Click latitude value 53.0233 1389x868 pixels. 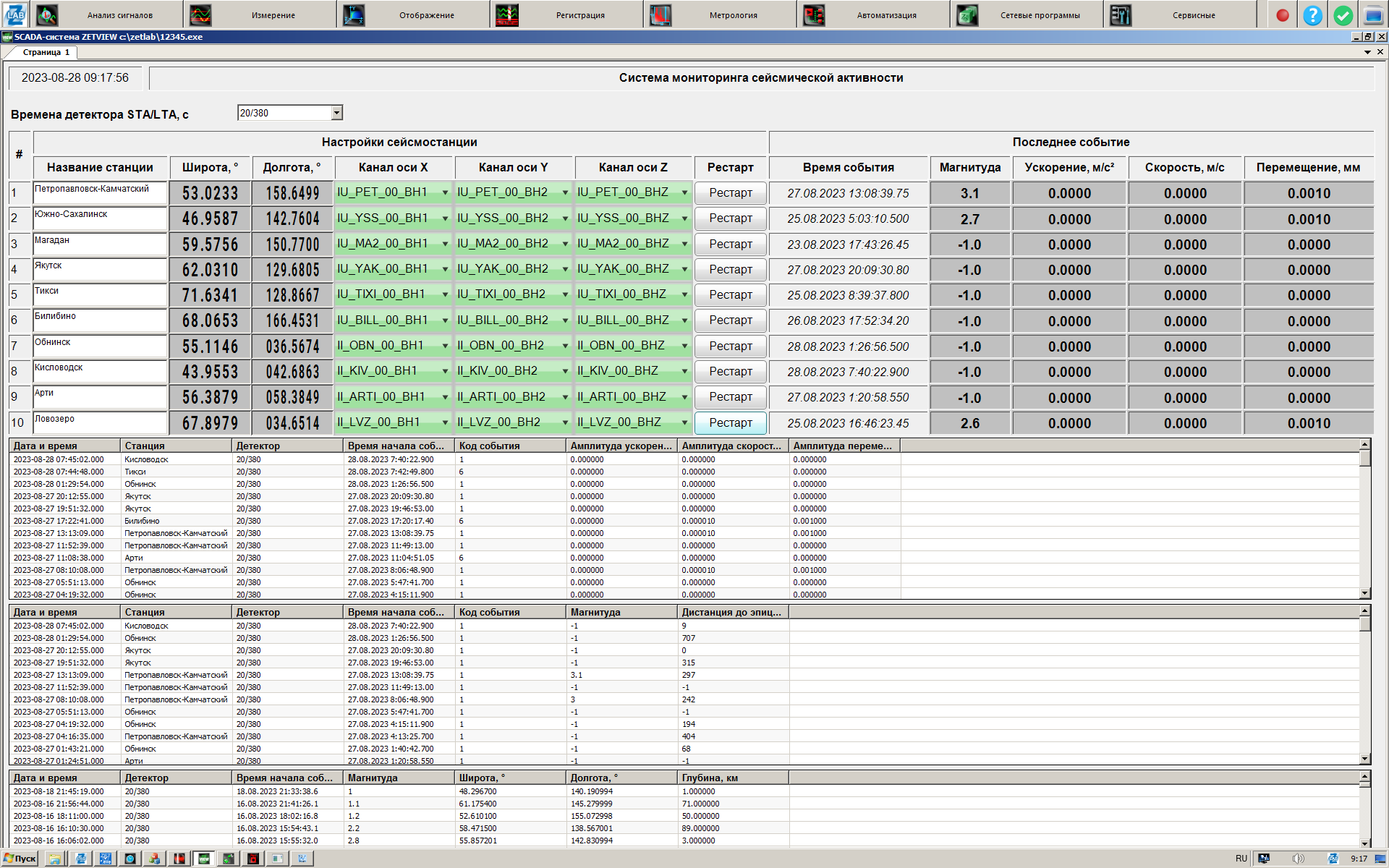(x=210, y=193)
